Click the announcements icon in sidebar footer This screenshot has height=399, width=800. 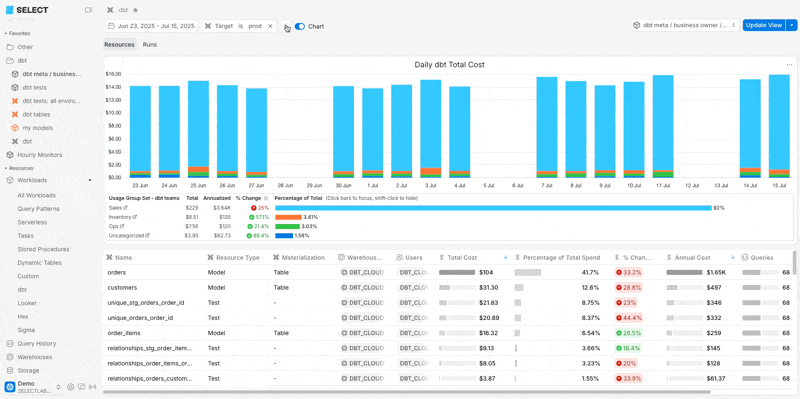[x=92, y=387]
